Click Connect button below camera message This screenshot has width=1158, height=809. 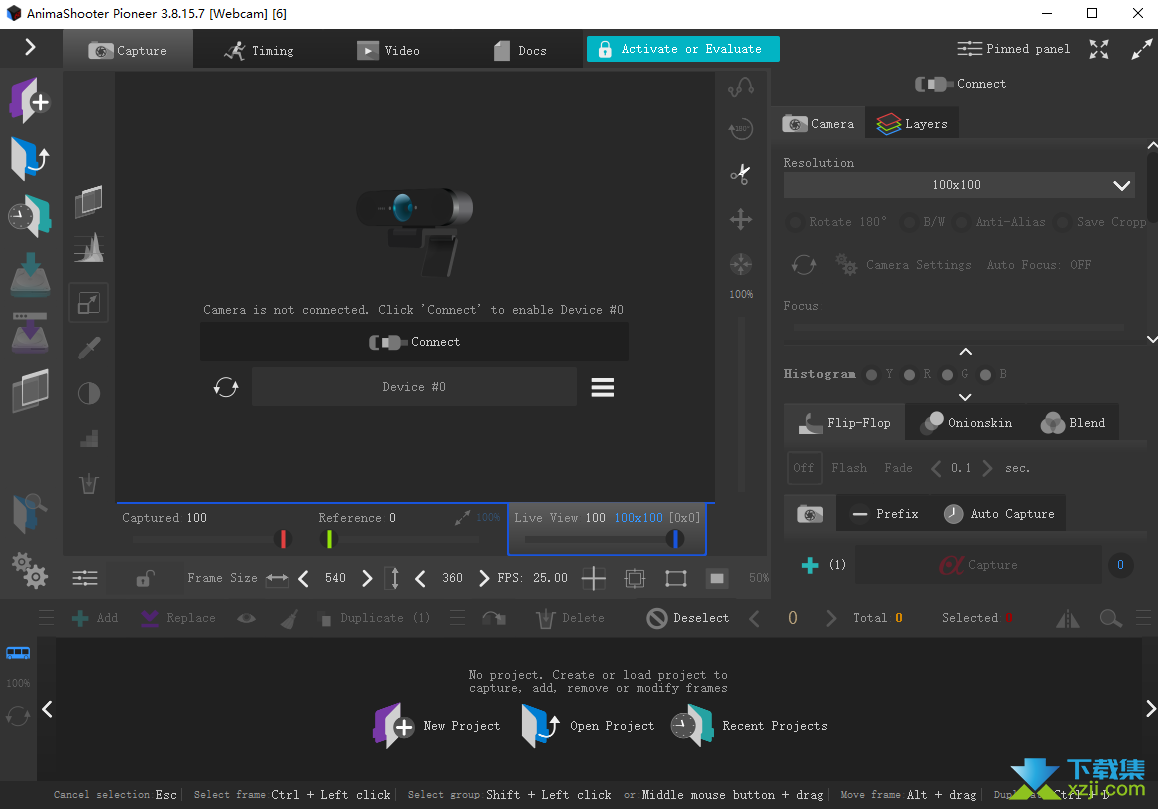coord(414,342)
